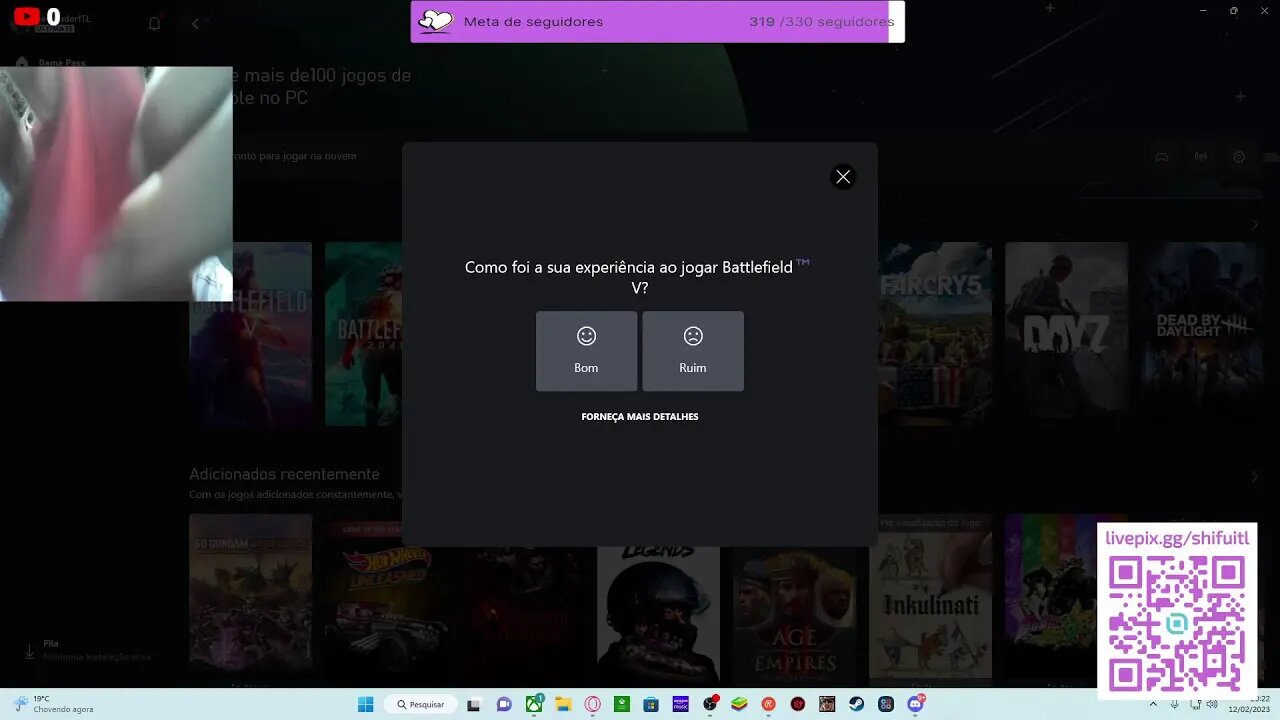This screenshot has width=1280, height=720.
Task: Click the YouTube viewer counter overlay
Action: (37, 17)
